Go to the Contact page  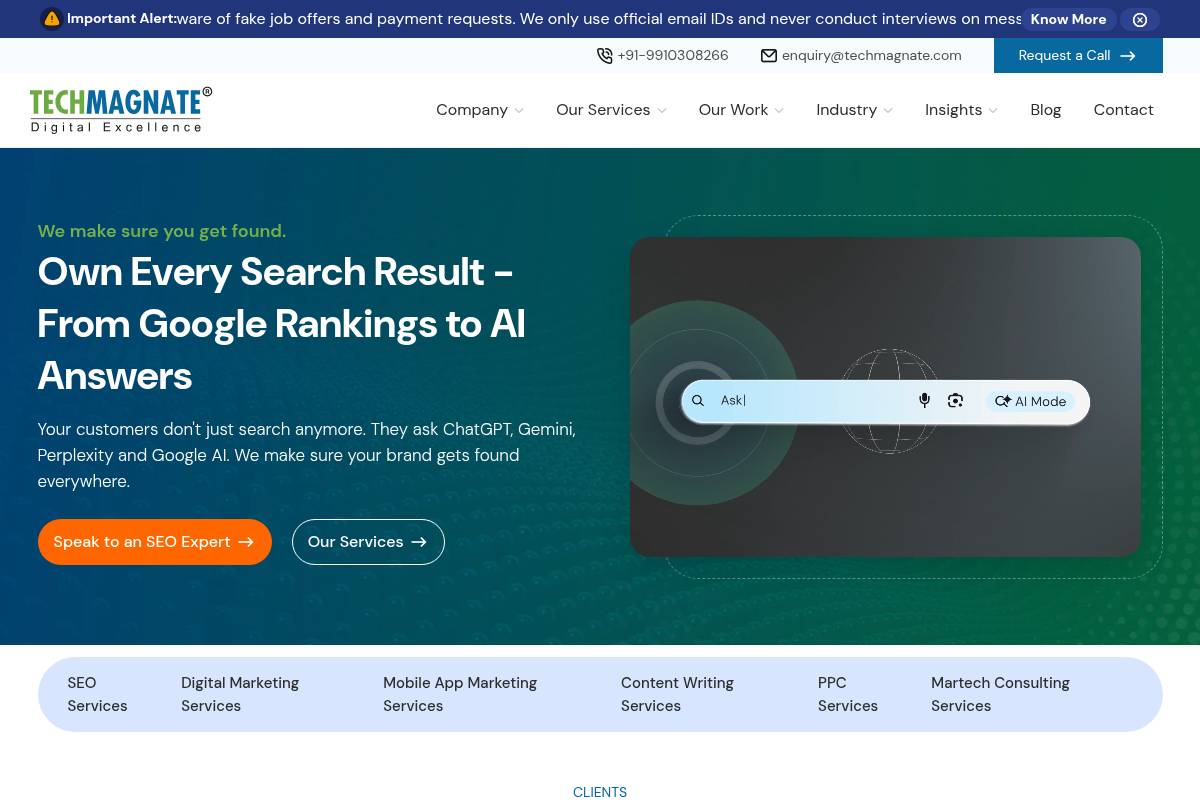[x=1123, y=110]
